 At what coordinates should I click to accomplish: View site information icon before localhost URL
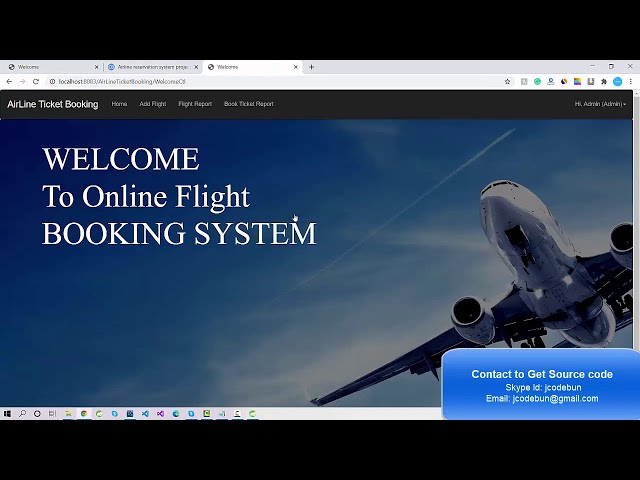pos(52,82)
